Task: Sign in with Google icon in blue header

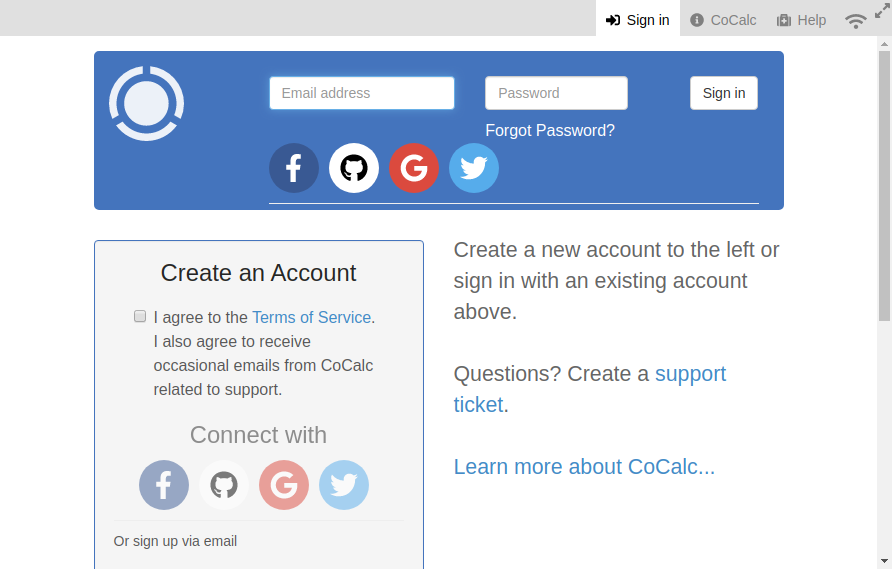Action: (414, 168)
